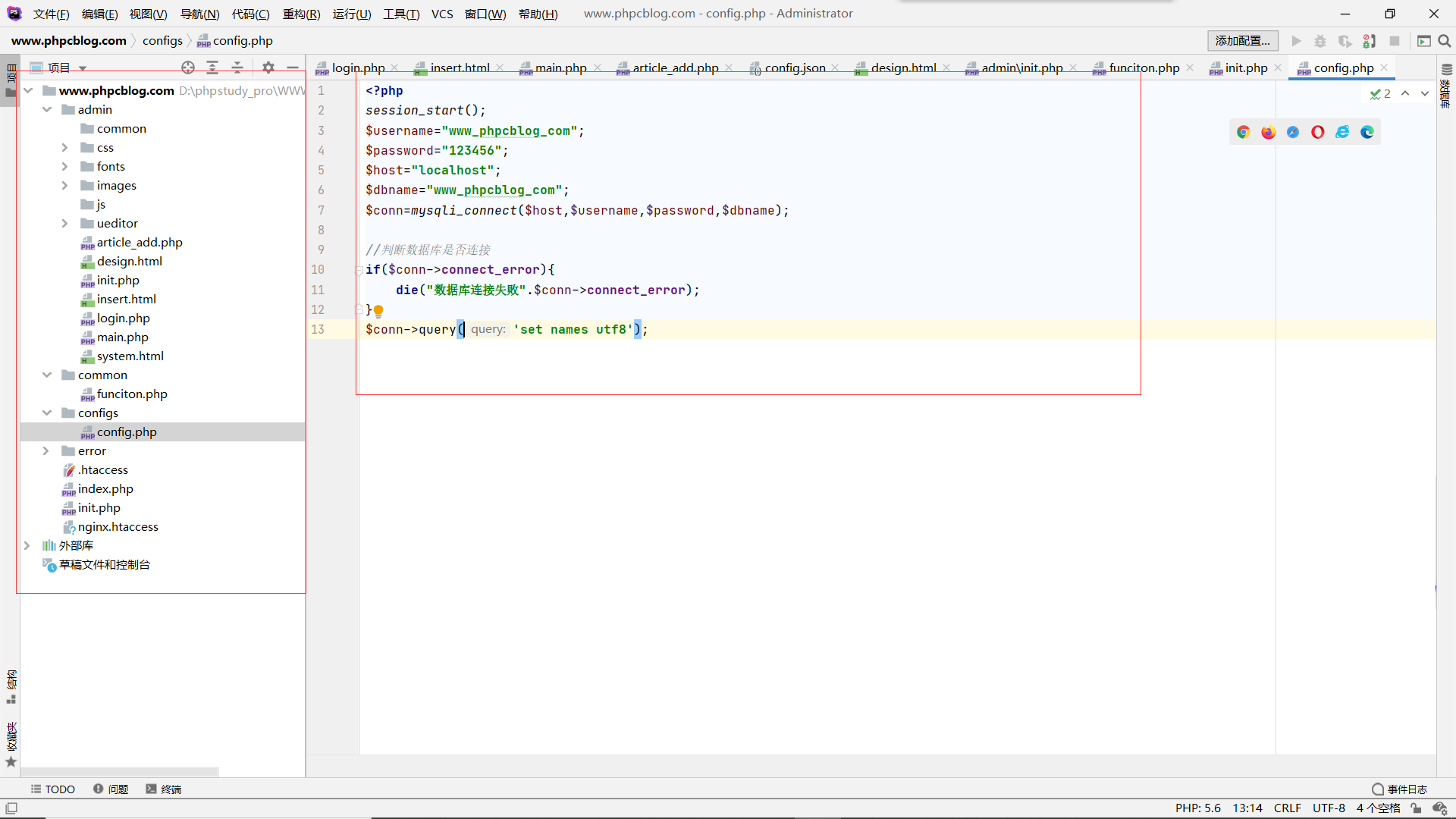This screenshot has height=819, width=1456.
Task: Click the 13:14 cursor position indicator
Action: pyautogui.click(x=1247, y=808)
